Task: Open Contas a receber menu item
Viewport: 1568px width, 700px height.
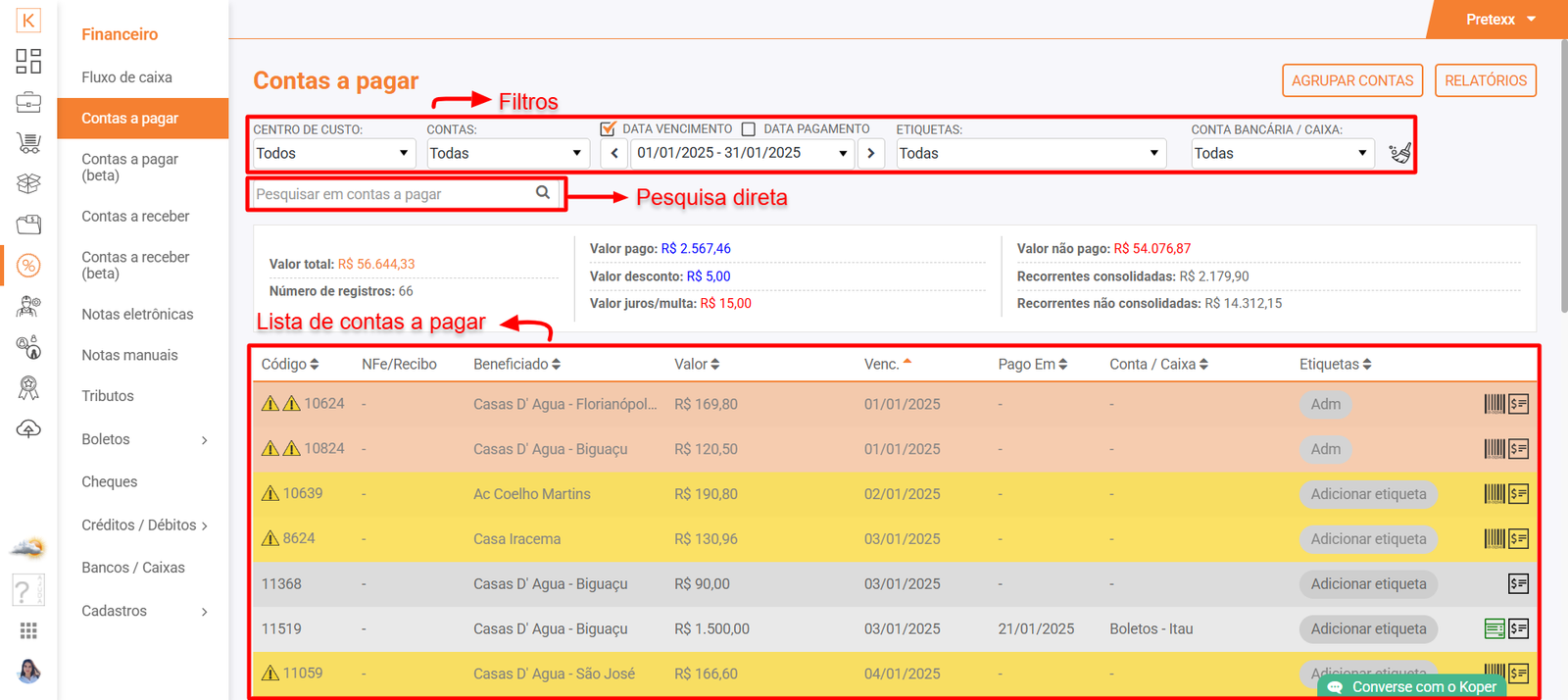Action: [x=135, y=216]
